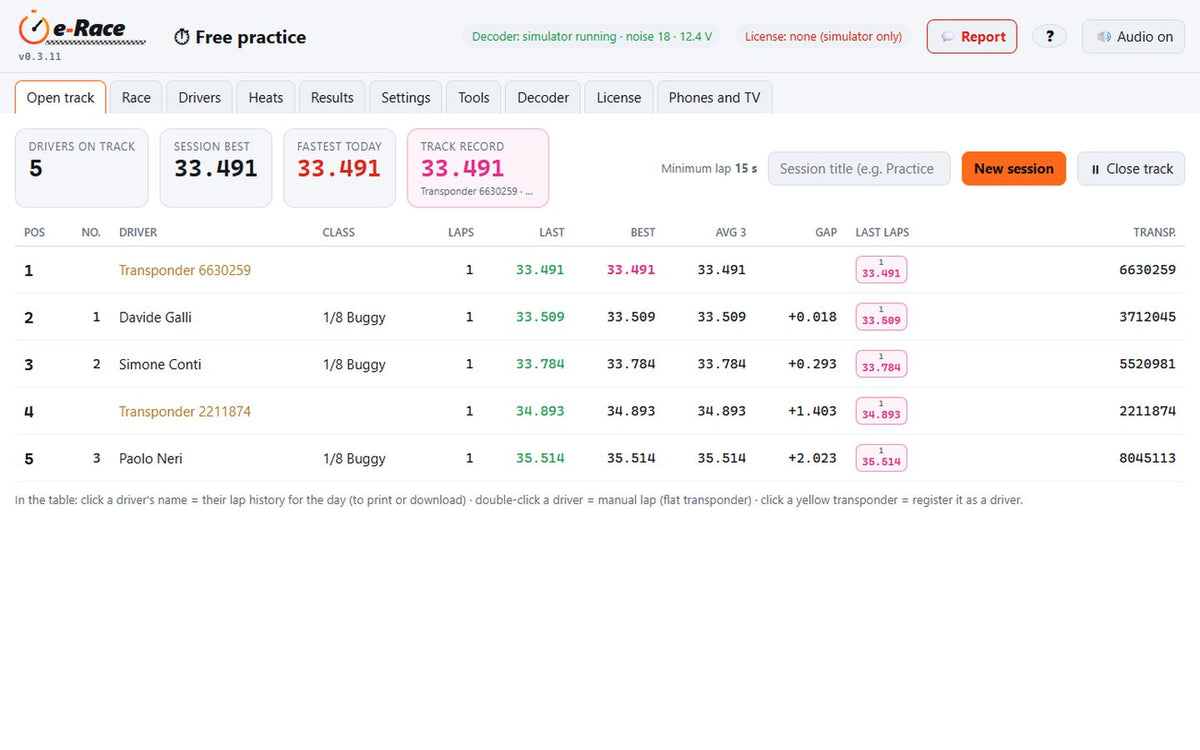The image size is (1200, 750).
Task: Open the License tab
Action: (619, 98)
